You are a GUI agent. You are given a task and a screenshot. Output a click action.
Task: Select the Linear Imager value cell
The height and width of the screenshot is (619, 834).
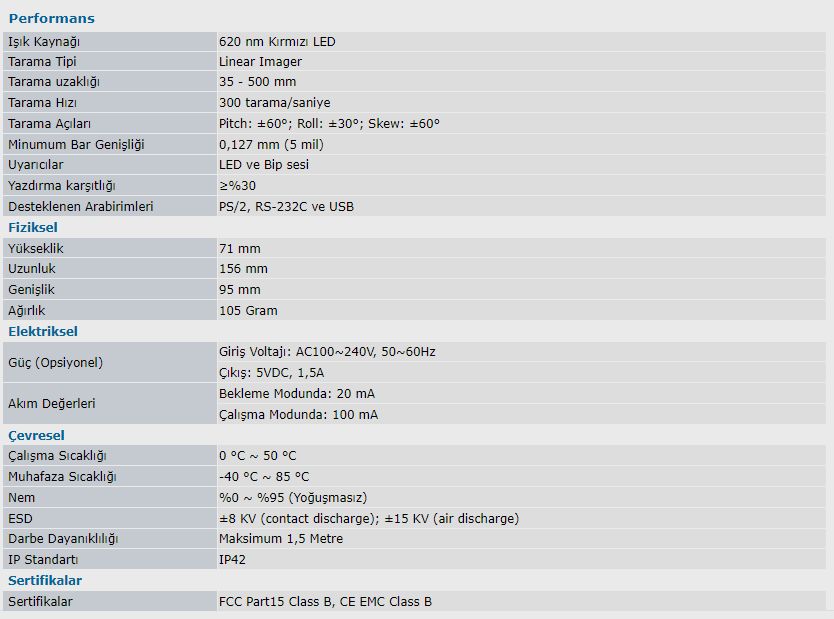[x=260, y=62]
